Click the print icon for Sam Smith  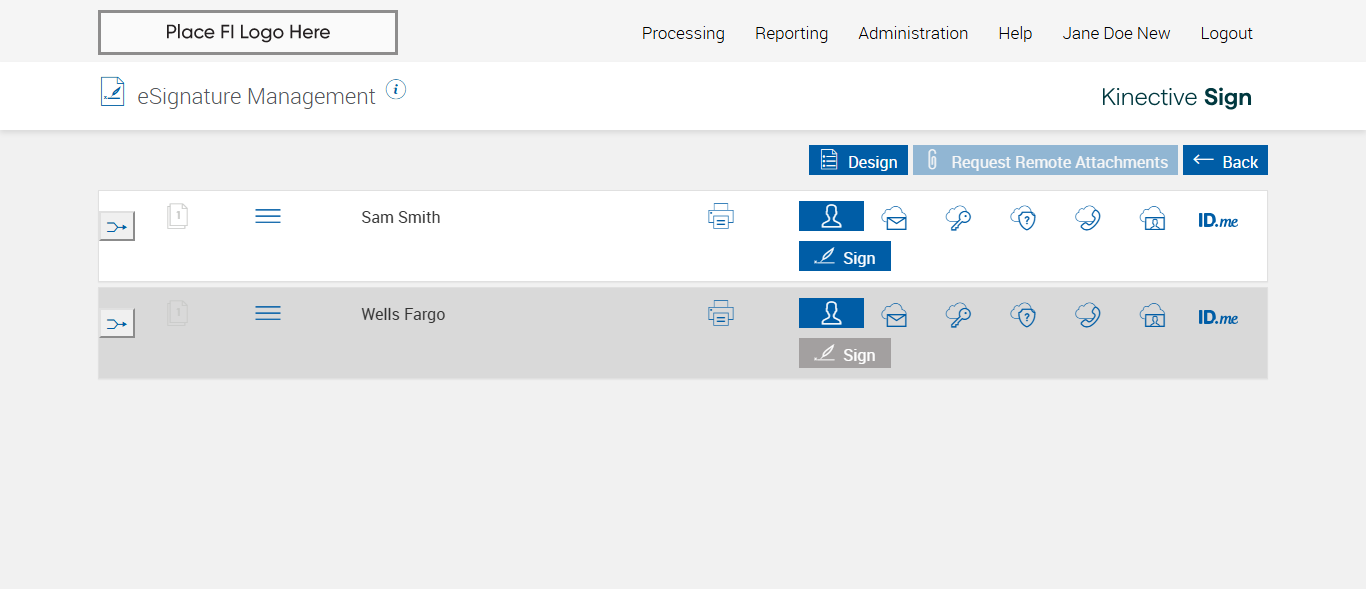click(721, 216)
